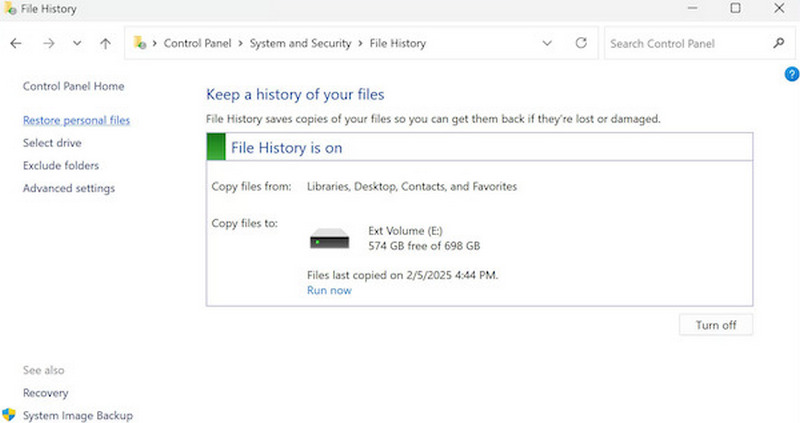Open recent locations chevron beside forward arrow
This screenshot has width=800, height=423.
tap(77, 43)
